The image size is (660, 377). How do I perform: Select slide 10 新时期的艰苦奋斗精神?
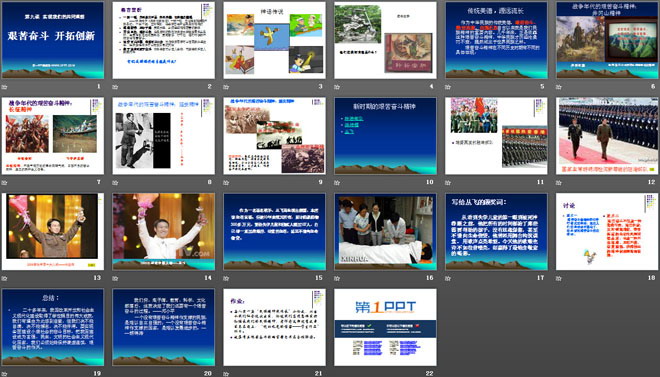[385, 136]
